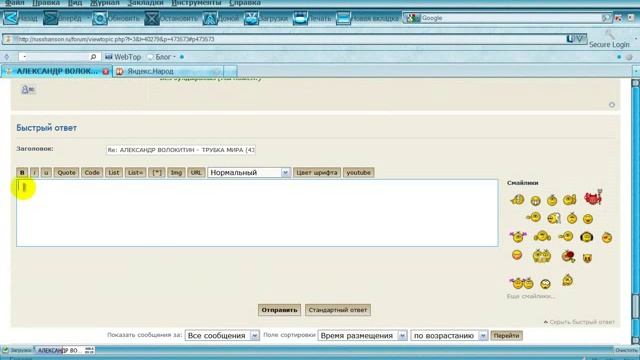Submit reply with Отправить button
Image resolution: width=640 pixels, height=360 pixels.
[279, 310]
